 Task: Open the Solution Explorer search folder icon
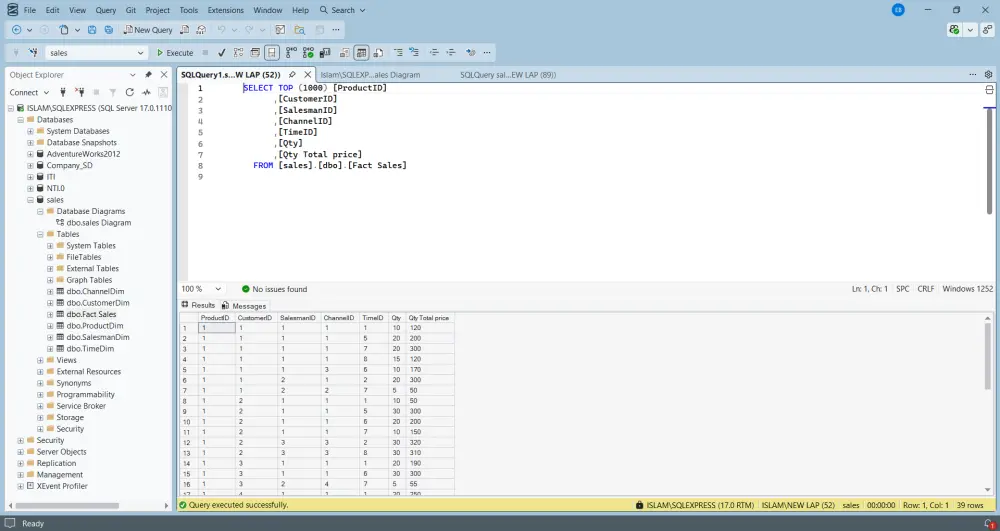[299, 30]
